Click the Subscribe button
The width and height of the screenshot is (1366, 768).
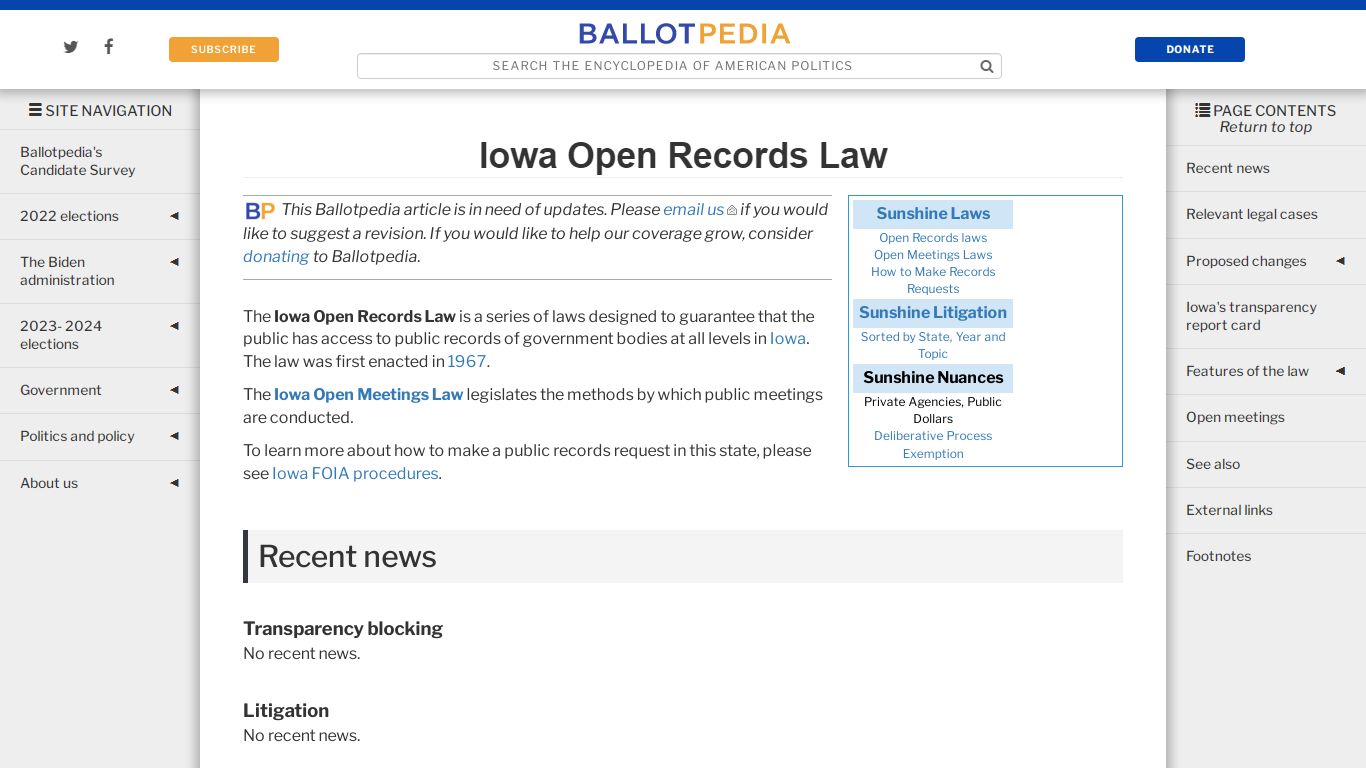224,49
